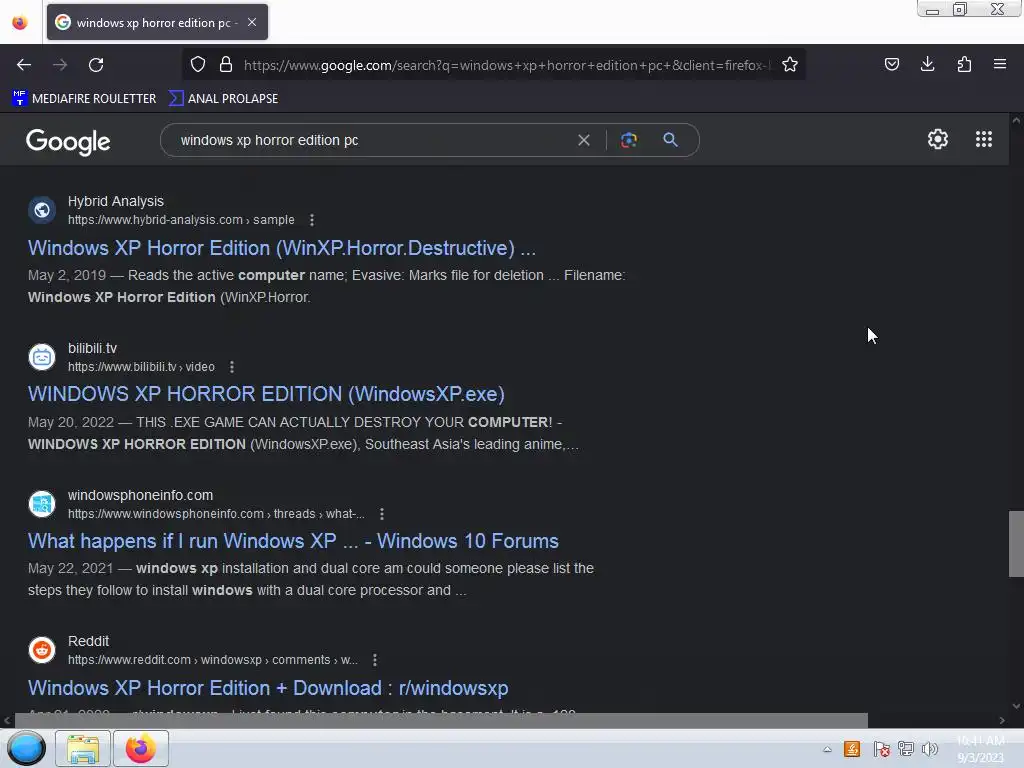Open the MEDIAFIRE ROULETTER bookmark
This screenshot has height=768, width=1024.
coord(84,99)
